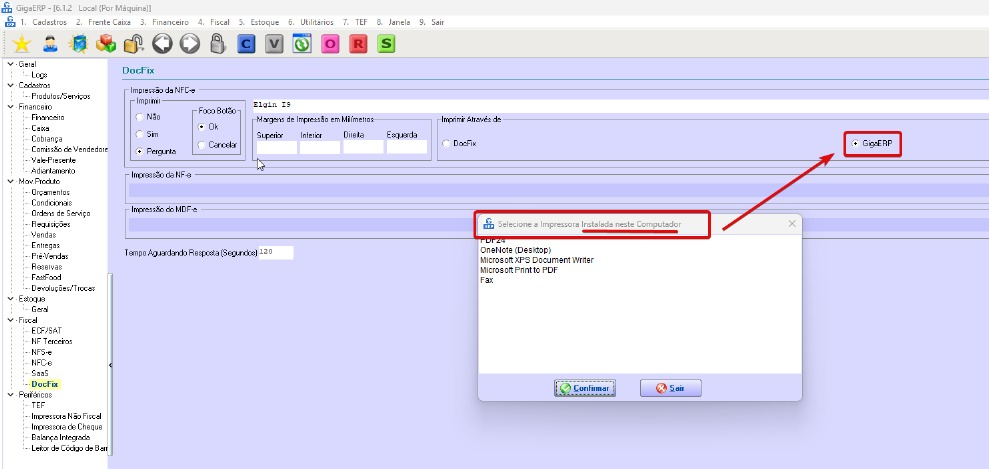The image size is (989, 469).
Task: Click the right arrow forward icon
Action: point(189,43)
